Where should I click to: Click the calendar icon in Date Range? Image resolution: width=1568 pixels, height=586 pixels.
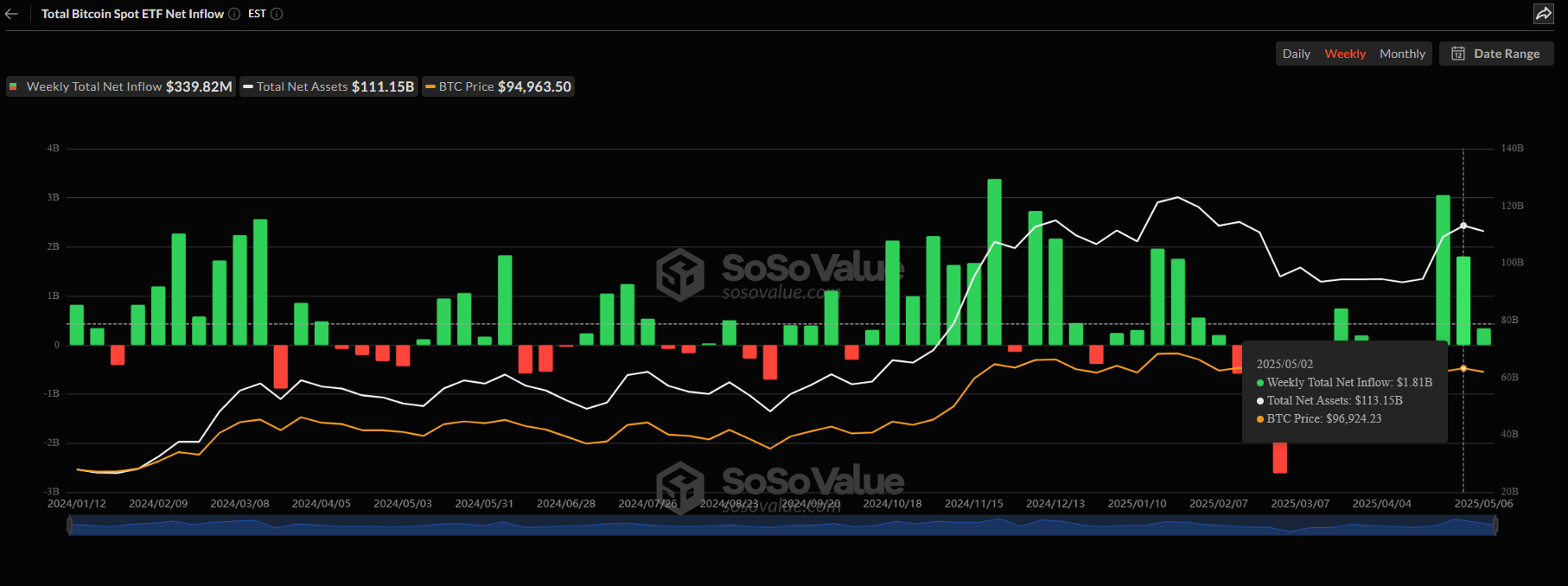(x=1458, y=54)
